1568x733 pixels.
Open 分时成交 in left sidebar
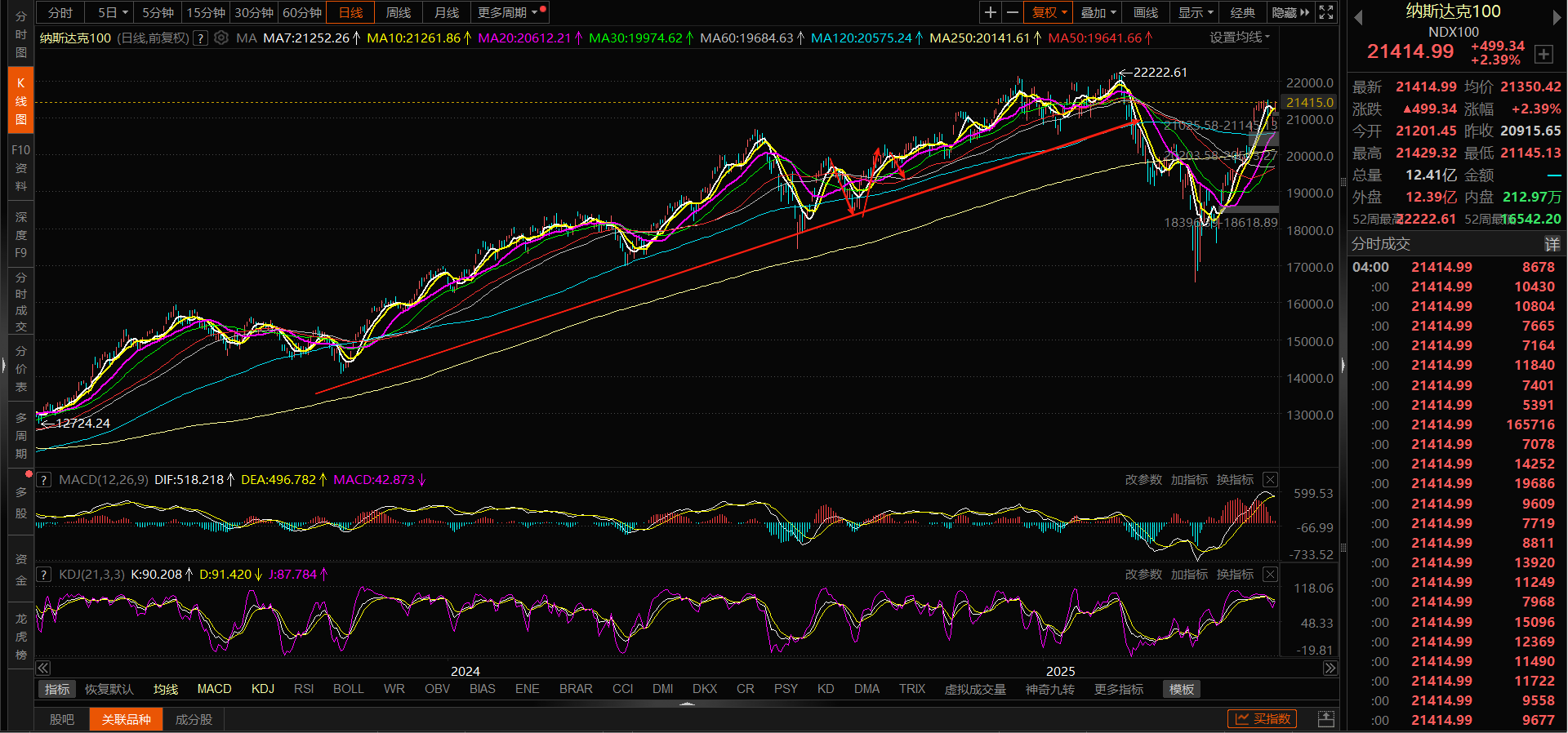click(x=21, y=302)
